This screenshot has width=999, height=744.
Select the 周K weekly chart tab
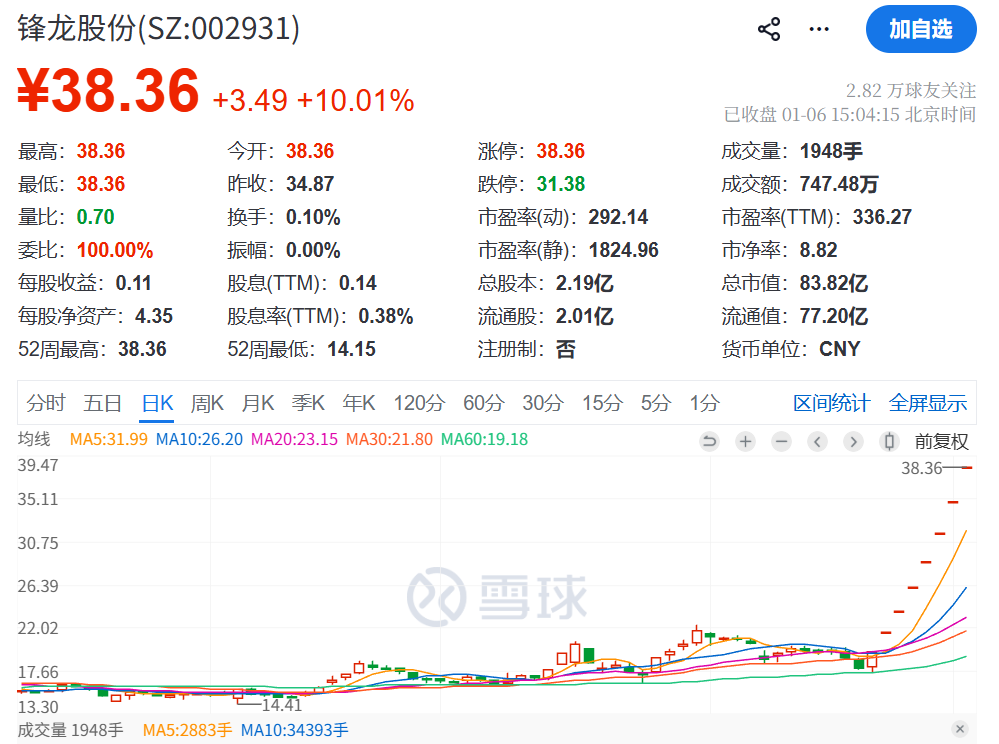coord(207,403)
